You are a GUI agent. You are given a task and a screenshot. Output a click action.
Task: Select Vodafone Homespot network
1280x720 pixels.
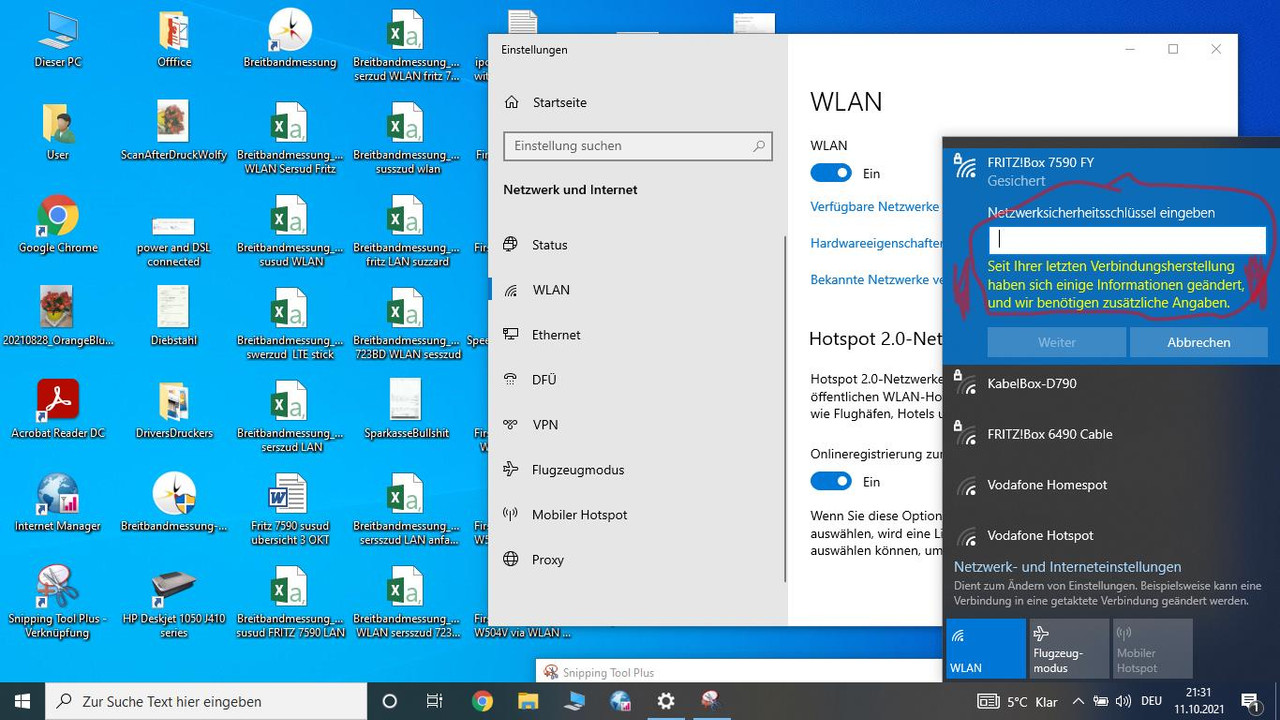tap(1111, 485)
